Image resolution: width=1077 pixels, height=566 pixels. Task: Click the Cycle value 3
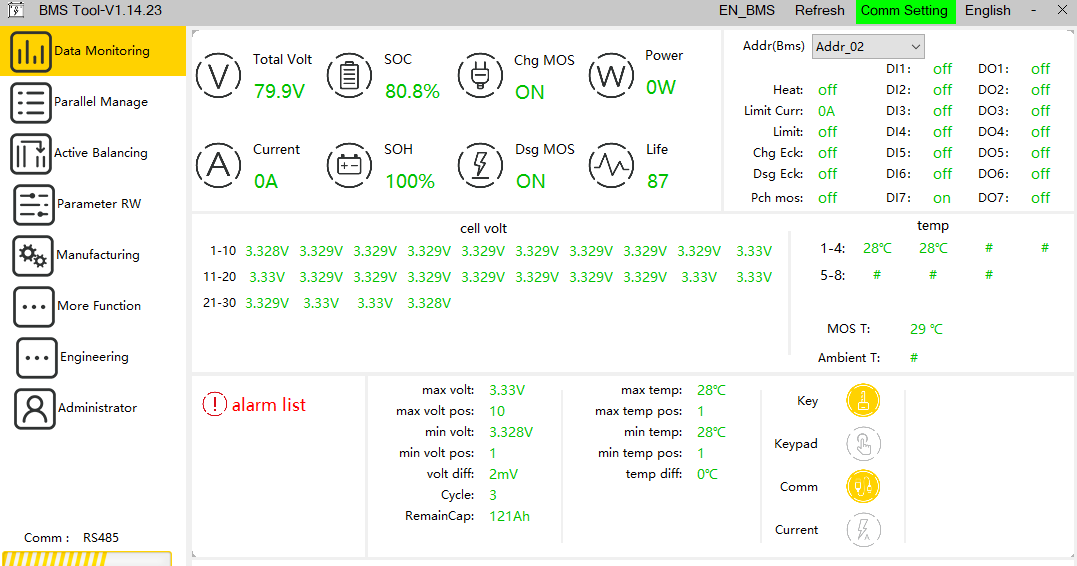coord(492,495)
